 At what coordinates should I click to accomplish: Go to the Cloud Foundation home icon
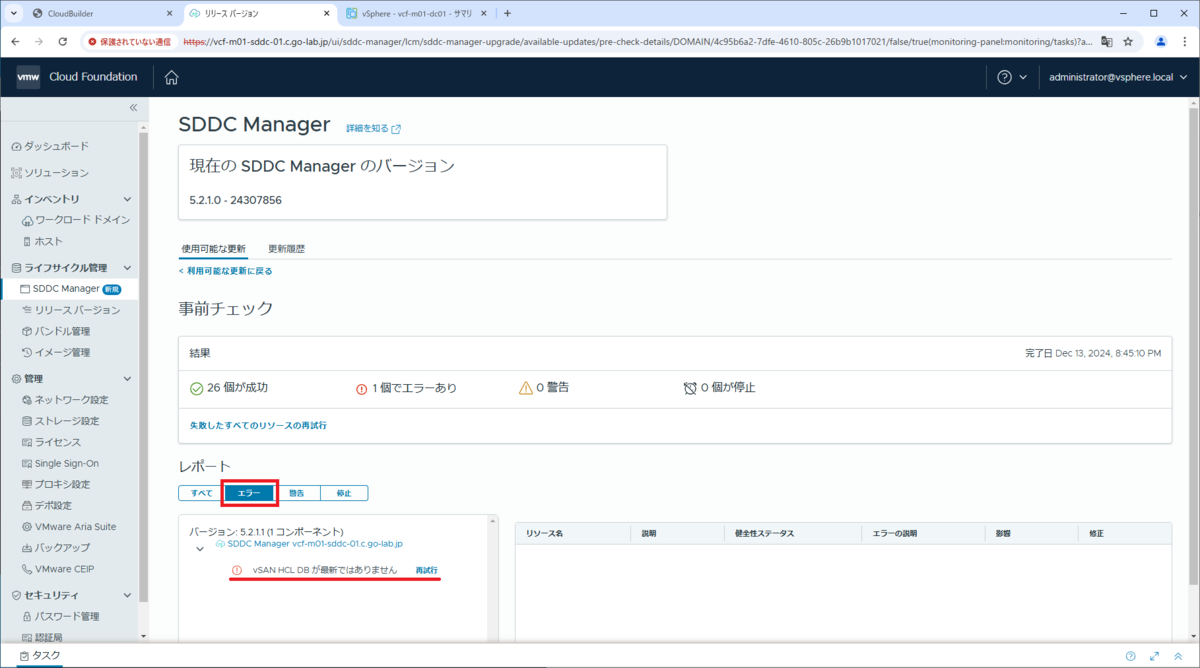[x=171, y=77]
